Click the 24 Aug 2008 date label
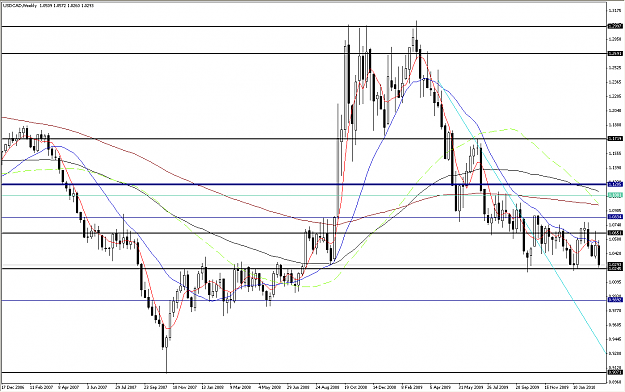 click(328, 387)
